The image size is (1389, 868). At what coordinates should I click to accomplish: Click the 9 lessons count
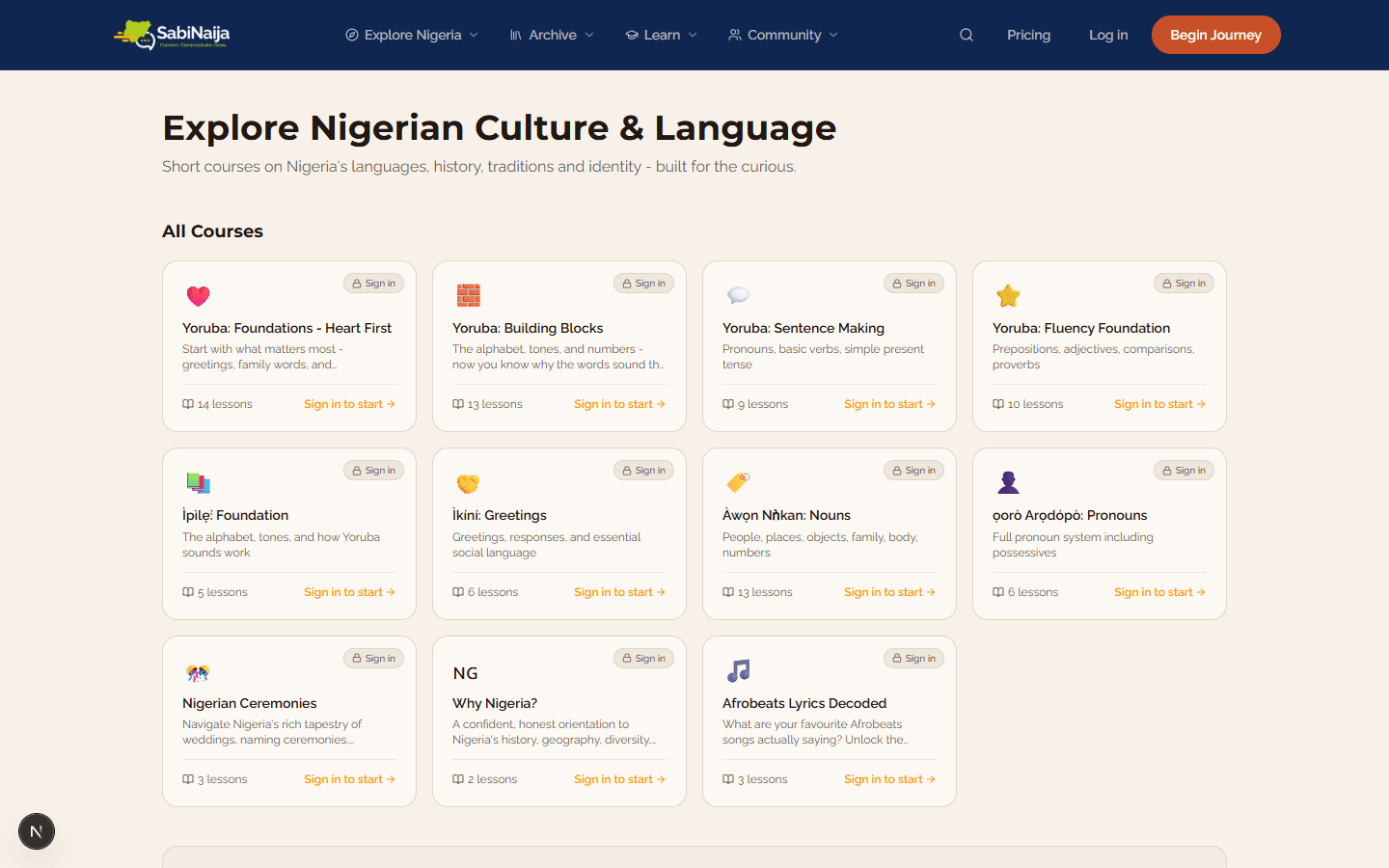[755, 404]
